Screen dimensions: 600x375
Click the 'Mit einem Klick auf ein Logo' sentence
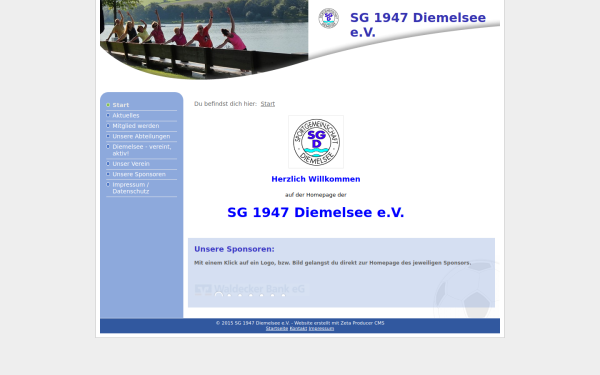coord(333,263)
